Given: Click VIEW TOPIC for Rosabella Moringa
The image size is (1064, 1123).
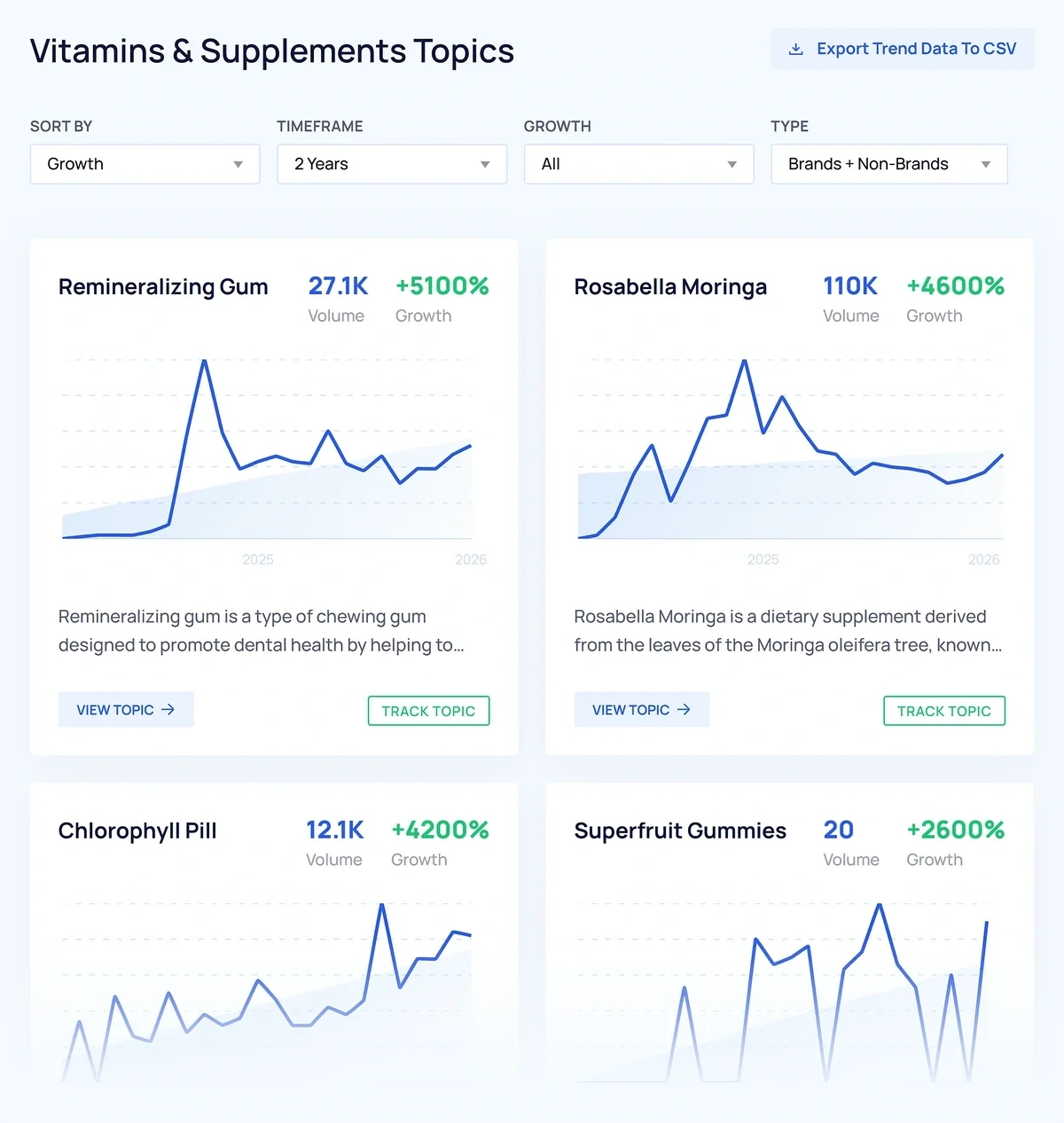Looking at the screenshot, I should point(641,709).
